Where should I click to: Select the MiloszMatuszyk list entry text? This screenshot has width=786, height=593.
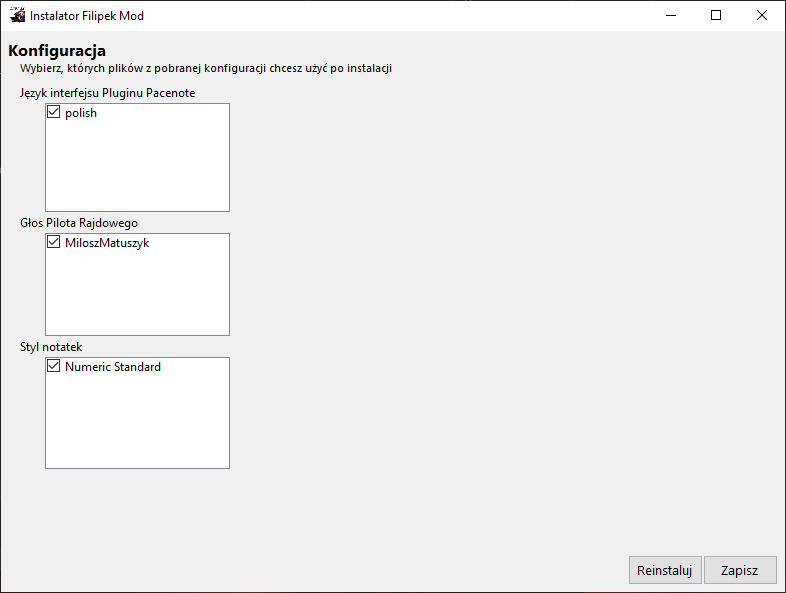pyautogui.click(x=107, y=243)
